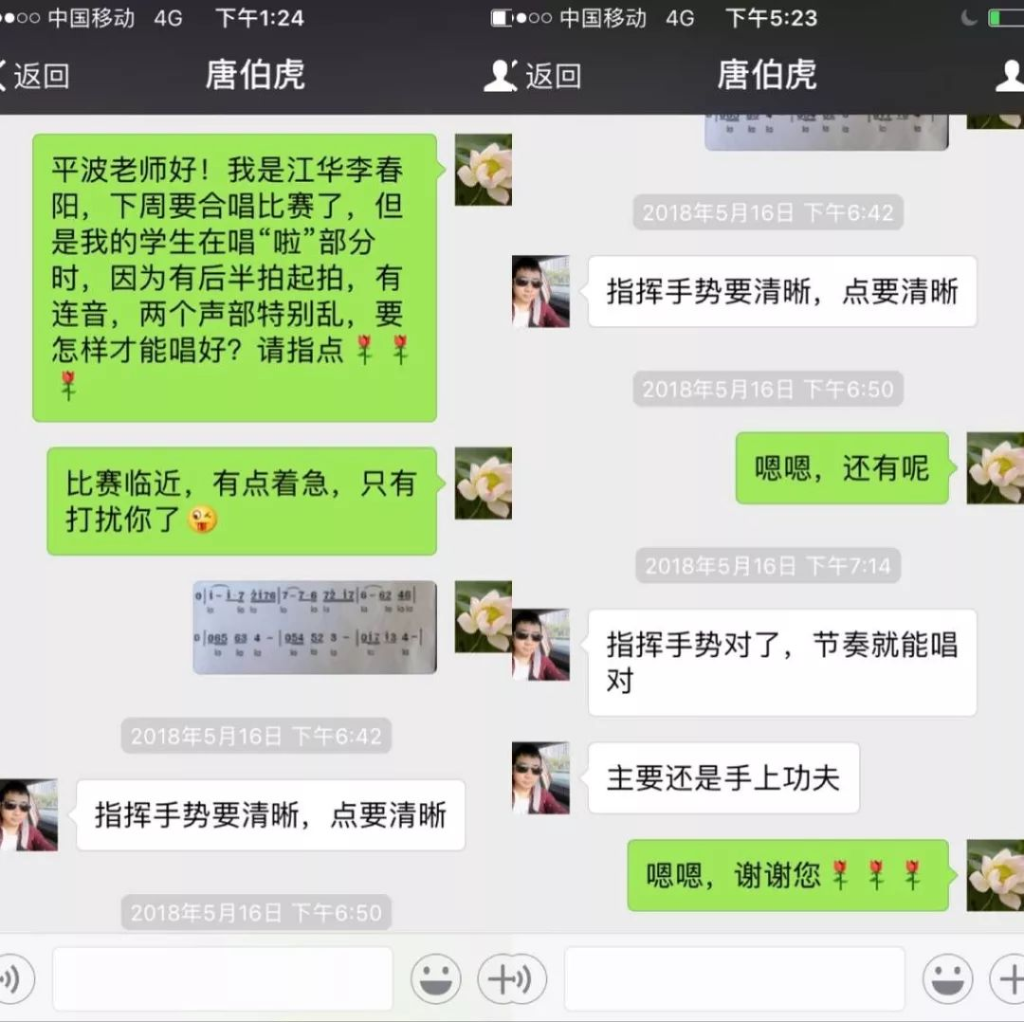This screenshot has height=1022, width=1024.
Task: Open emoji picker in right chat
Action: point(948,979)
